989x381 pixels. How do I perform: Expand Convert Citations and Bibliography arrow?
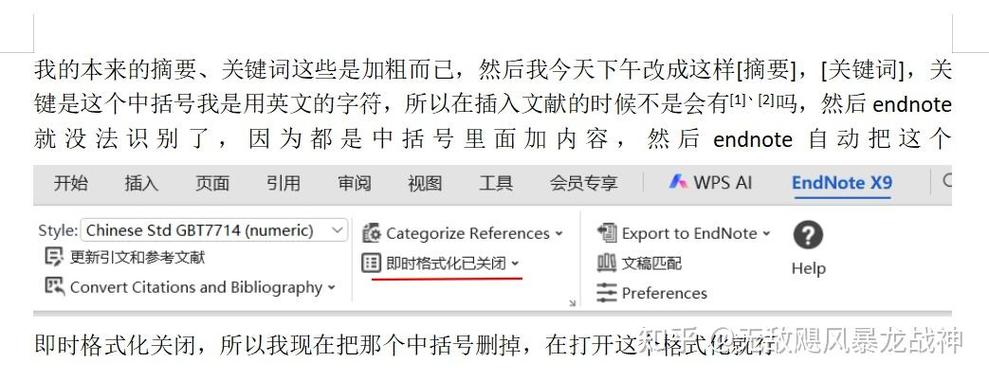click(331, 288)
